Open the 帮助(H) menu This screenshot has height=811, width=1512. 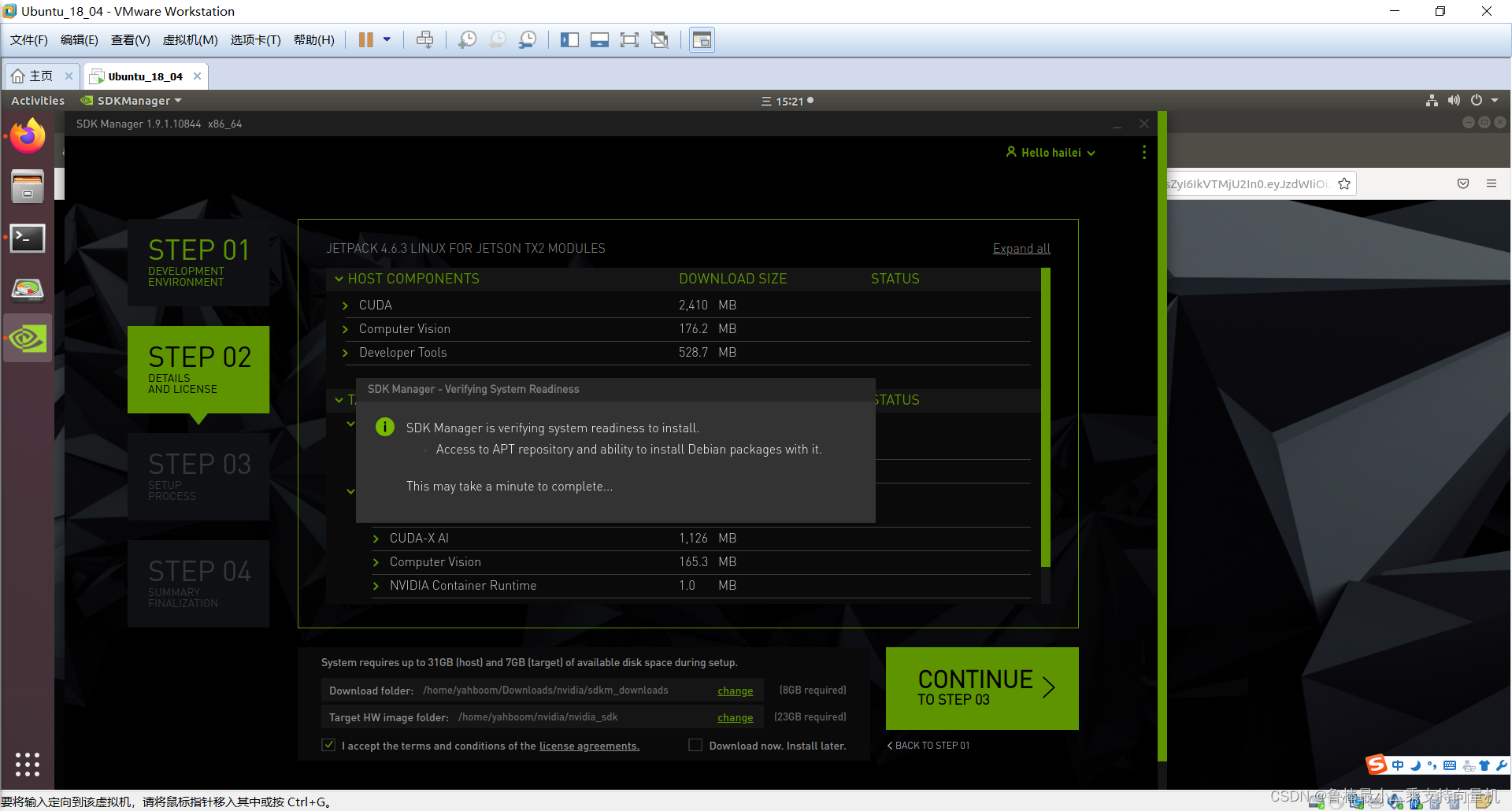pos(314,40)
